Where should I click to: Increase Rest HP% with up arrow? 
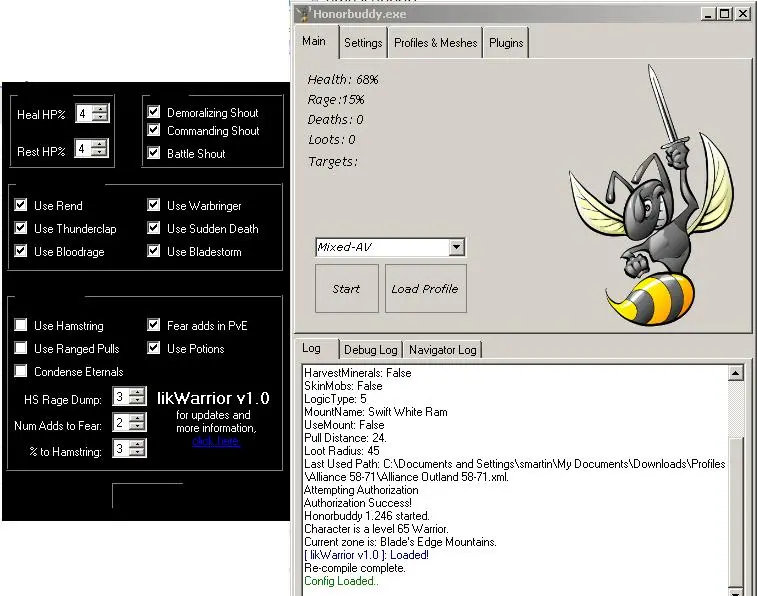tap(99, 144)
